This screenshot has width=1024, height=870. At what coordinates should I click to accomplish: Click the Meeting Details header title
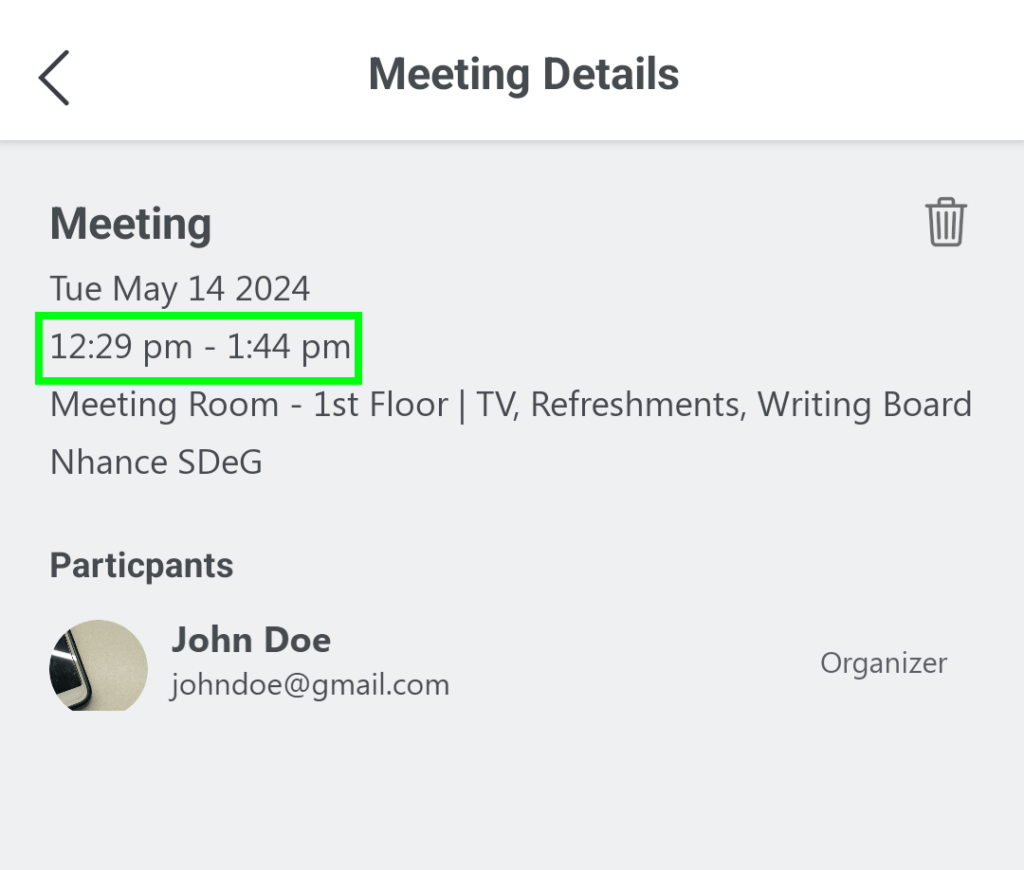pyautogui.click(x=523, y=75)
